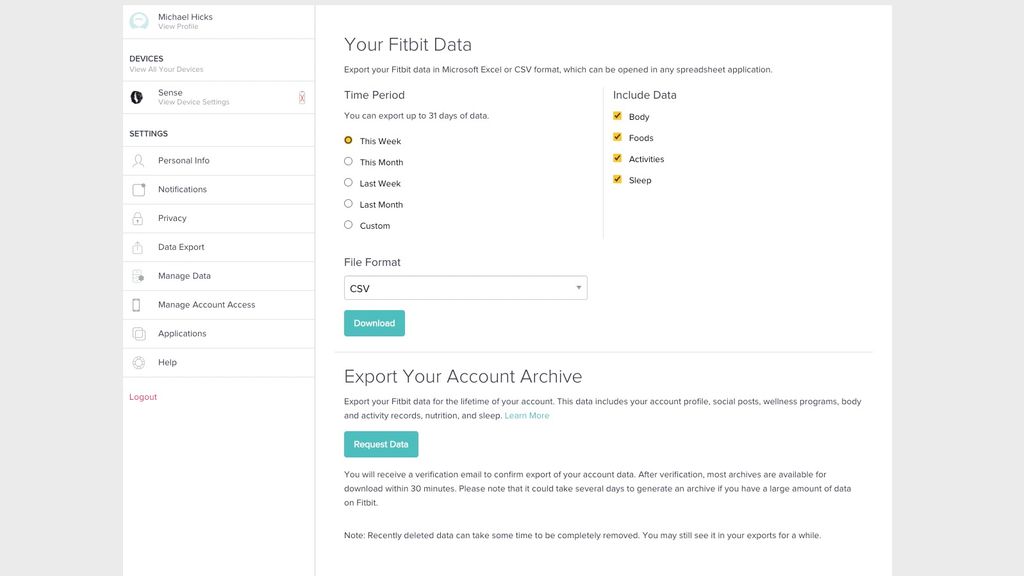Click the Sense watch device icon
The height and width of the screenshot is (576, 1024).
(137, 97)
